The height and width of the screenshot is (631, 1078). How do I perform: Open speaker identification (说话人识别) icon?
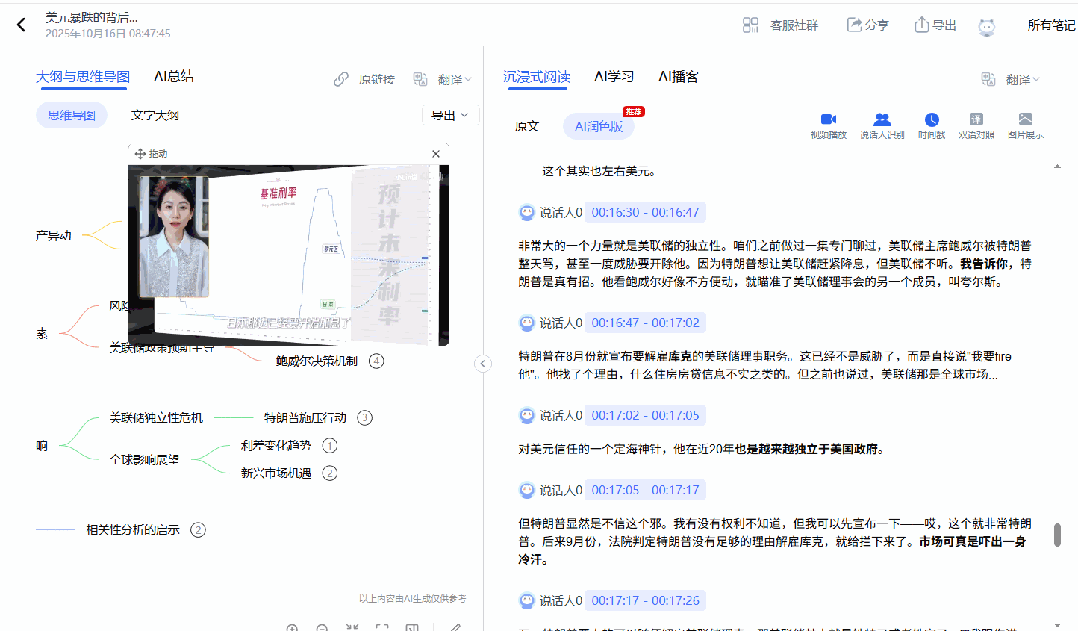[x=881, y=119]
